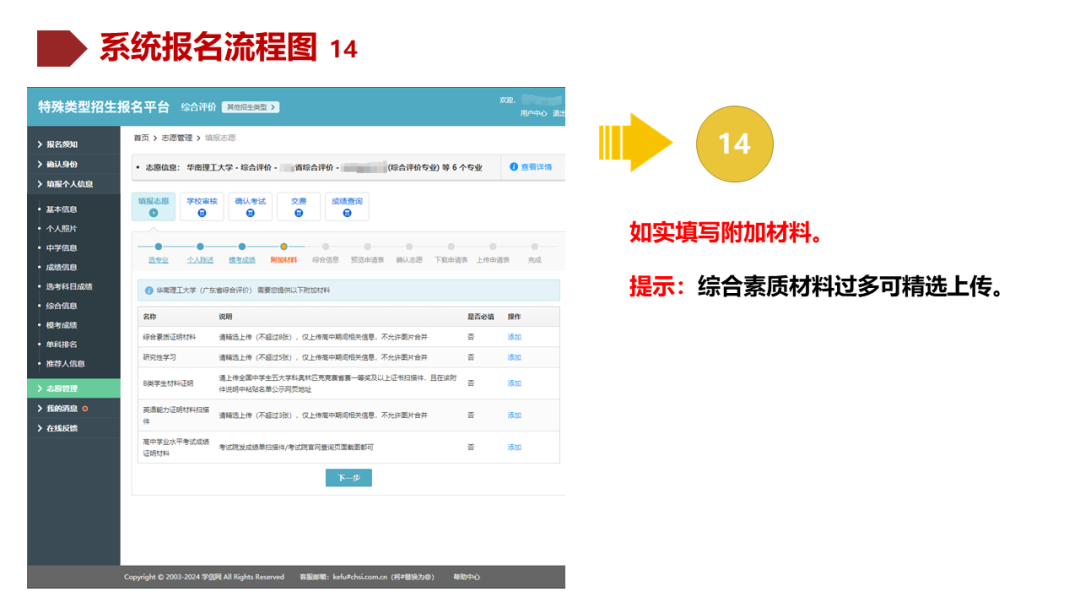Click the 学校审核 review icon
This screenshot has width=1080, height=608.
pyautogui.click(x=201, y=211)
